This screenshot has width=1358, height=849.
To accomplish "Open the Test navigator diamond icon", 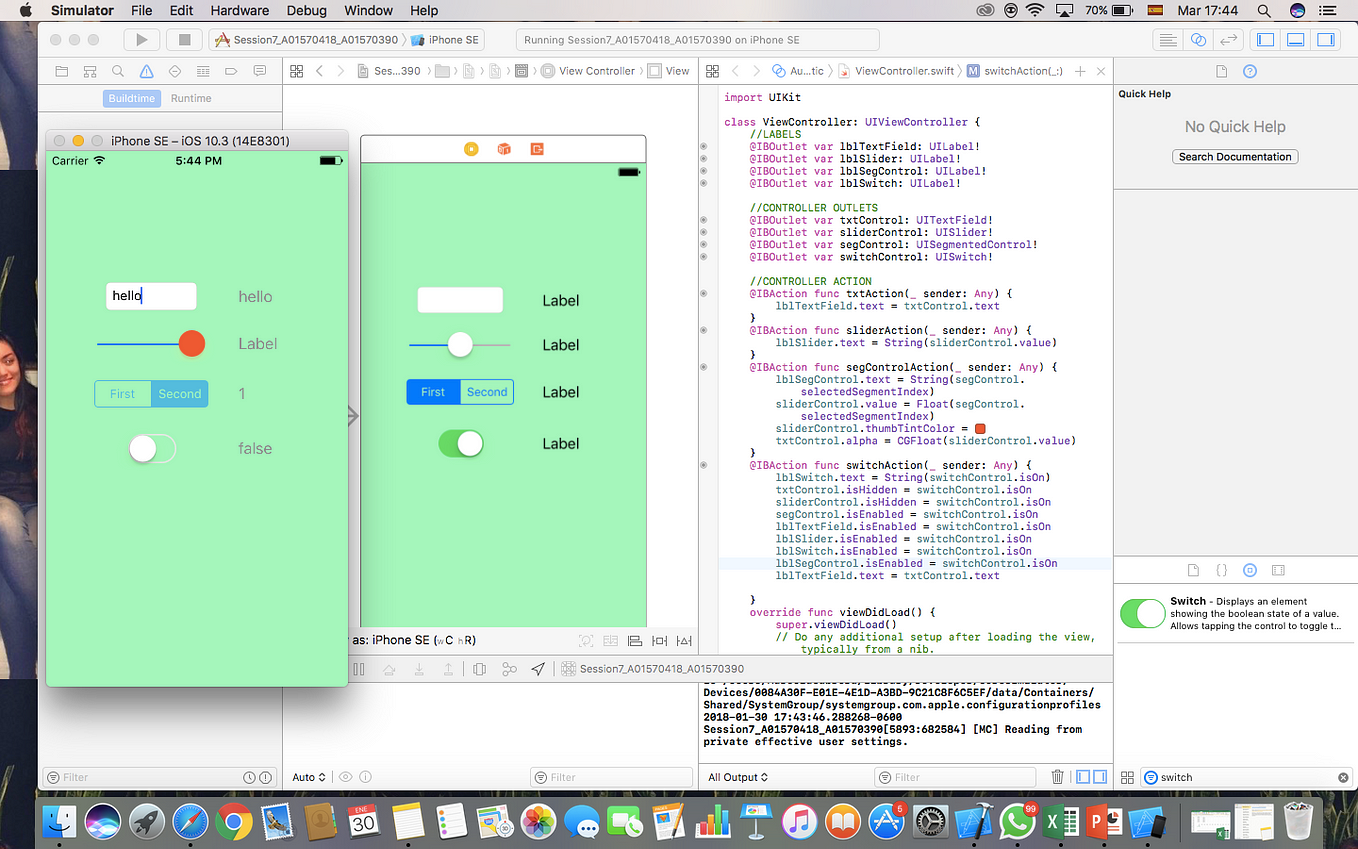I will (x=175, y=71).
